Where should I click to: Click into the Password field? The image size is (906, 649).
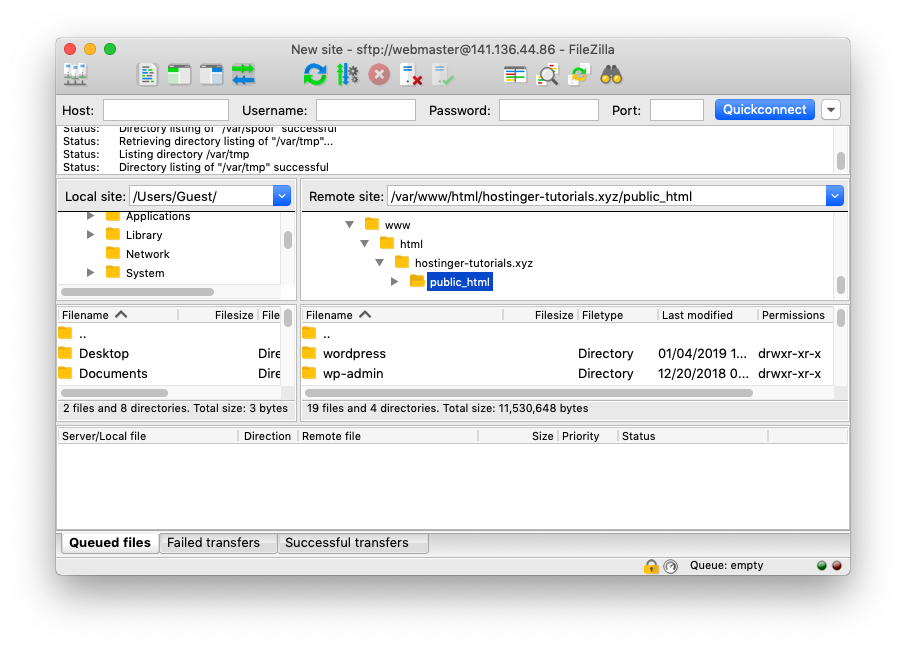[548, 110]
